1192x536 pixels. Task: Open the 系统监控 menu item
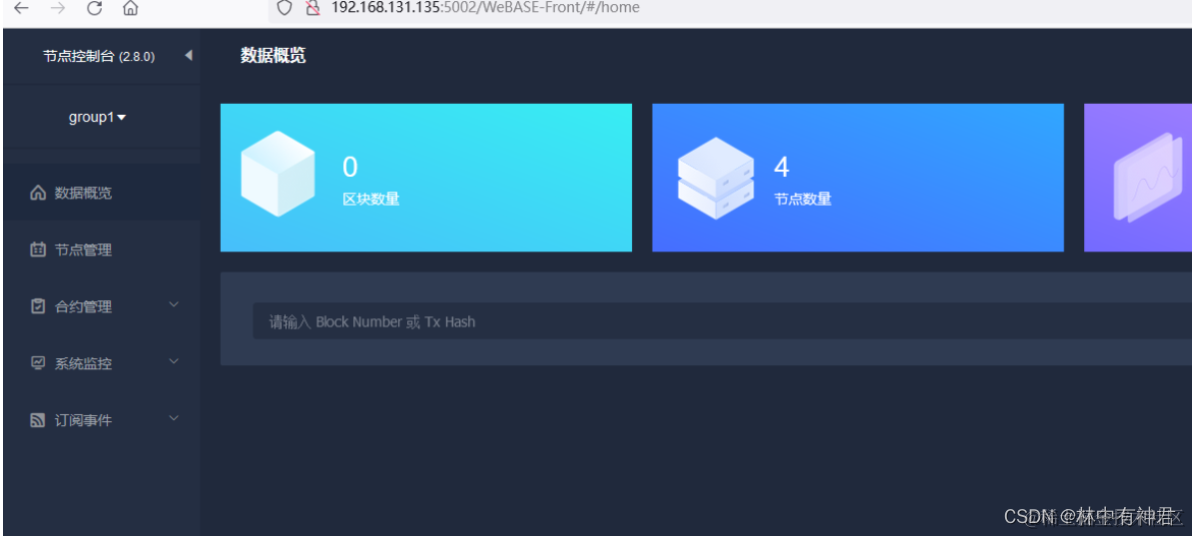[x=101, y=363]
